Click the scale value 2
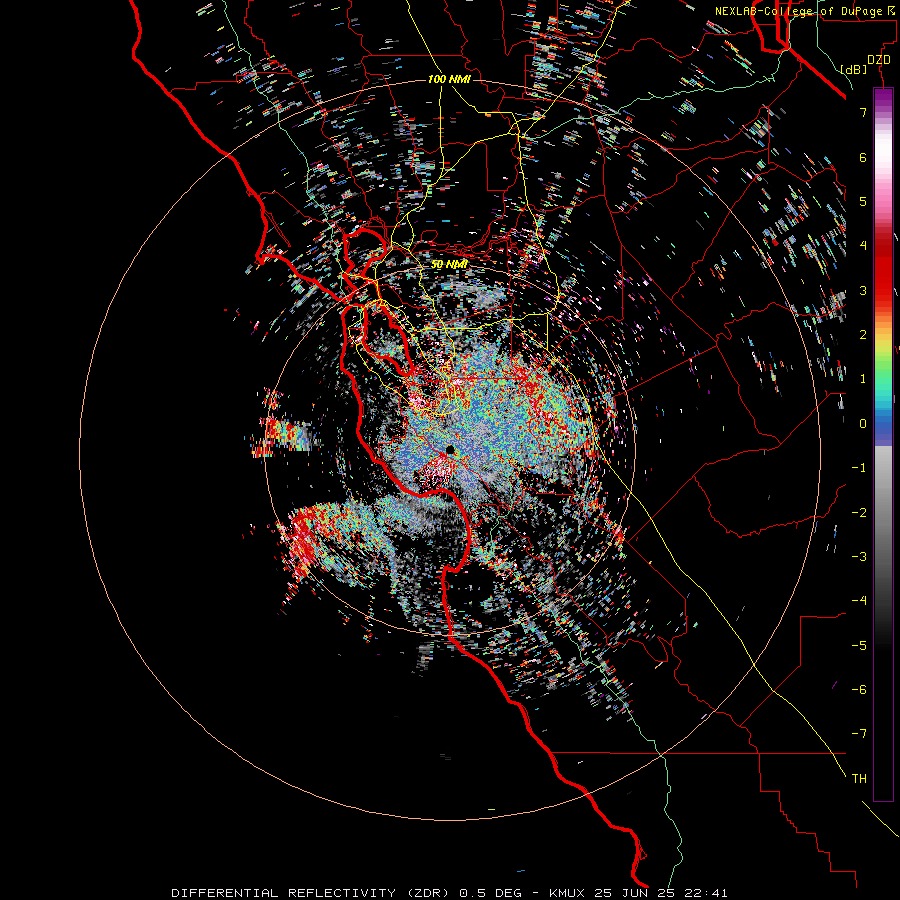This screenshot has height=900, width=900. tap(863, 335)
